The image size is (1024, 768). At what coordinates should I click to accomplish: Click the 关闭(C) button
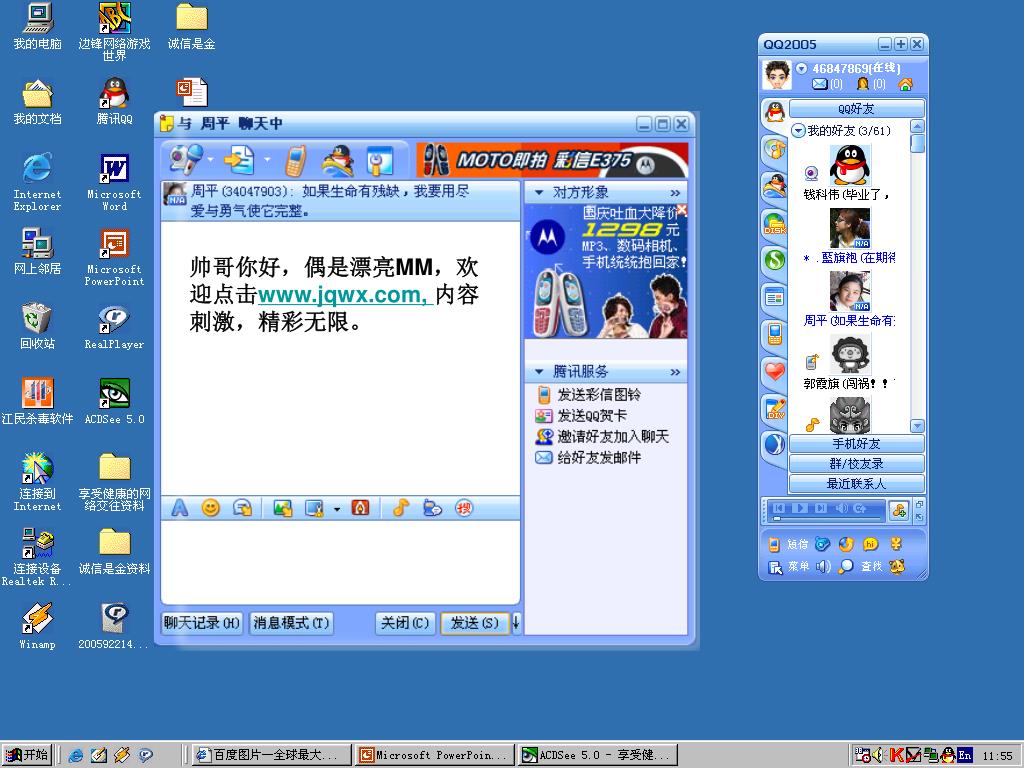click(x=405, y=623)
